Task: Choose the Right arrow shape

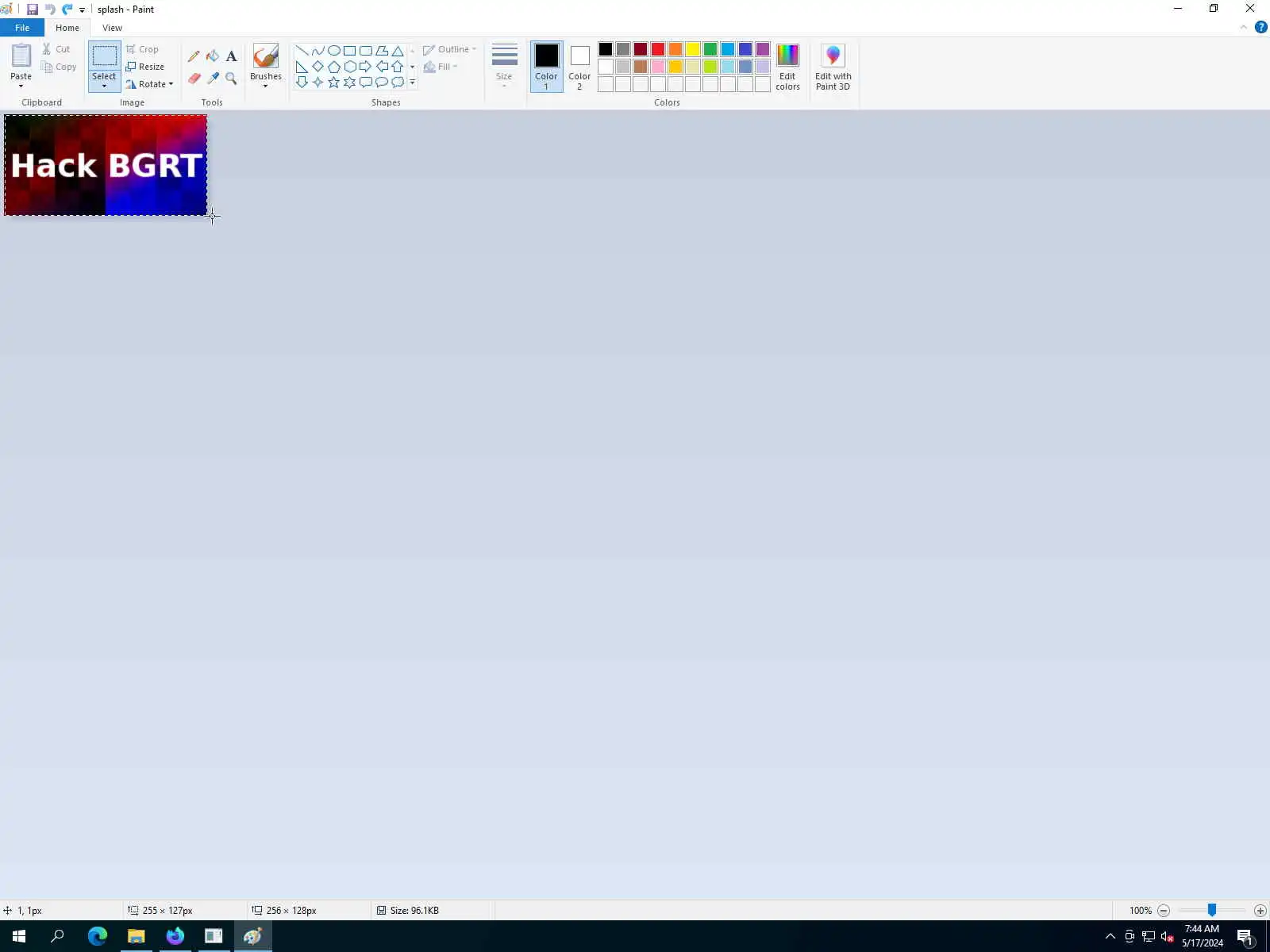Action: point(366,67)
